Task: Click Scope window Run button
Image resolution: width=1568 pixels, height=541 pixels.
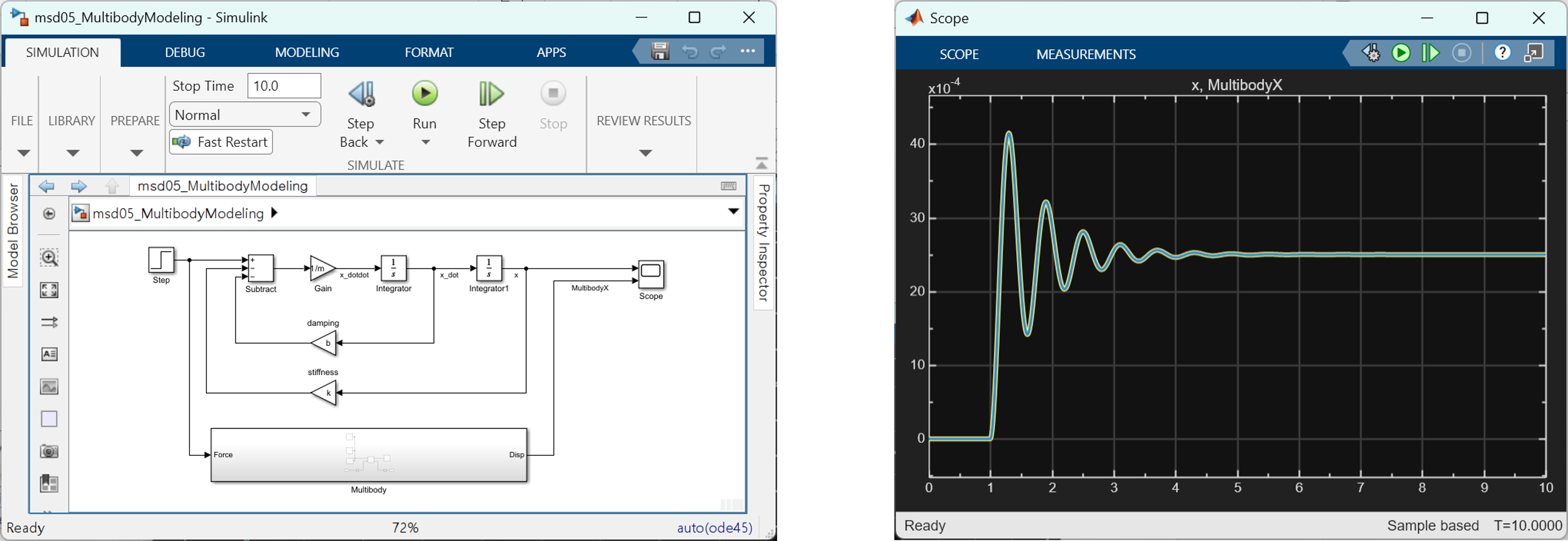Action: point(1401,54)
